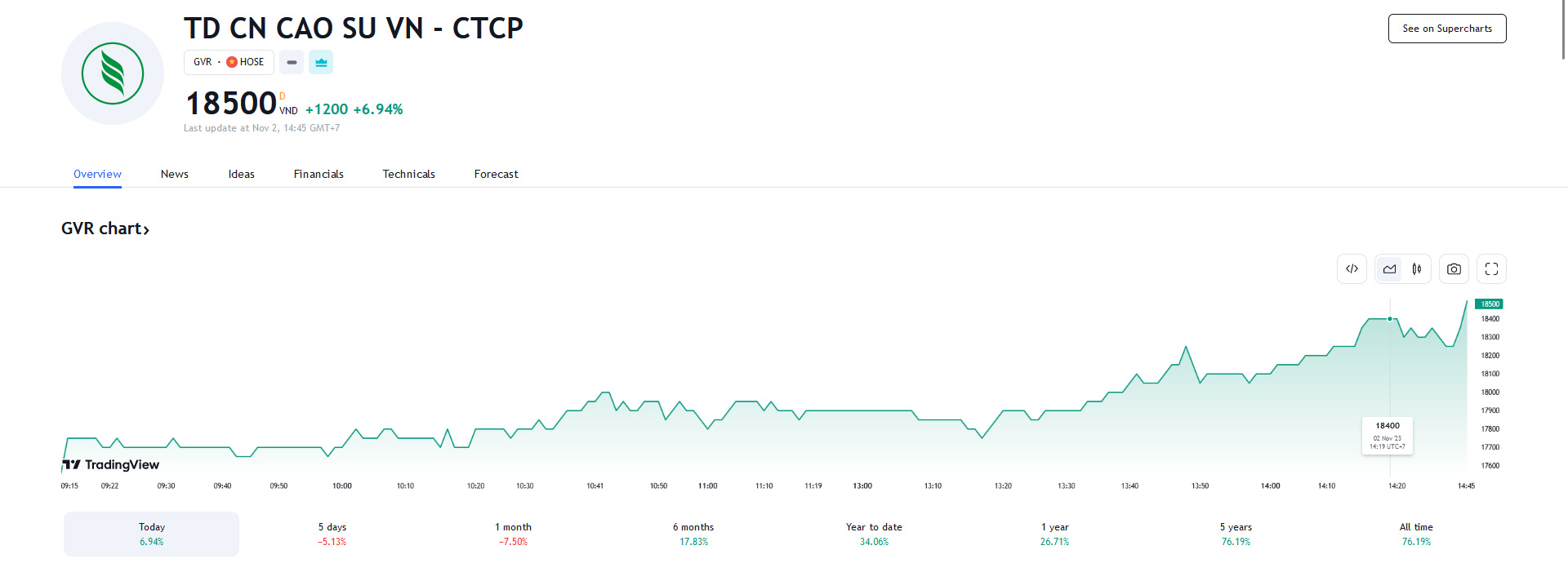The width and height of the screenshot is (1568, 581).
Task: Capture a snapshot of the chart
Action: point(1454,268)
